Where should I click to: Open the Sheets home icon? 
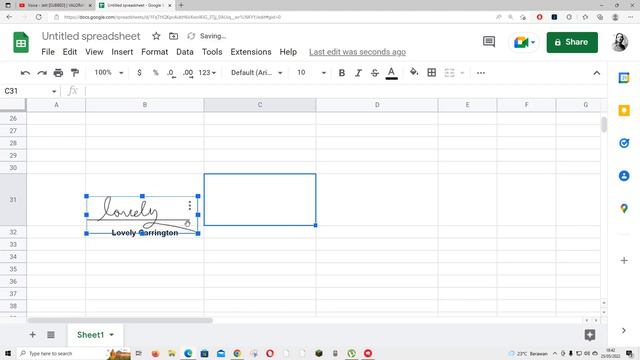coord(21,42)
